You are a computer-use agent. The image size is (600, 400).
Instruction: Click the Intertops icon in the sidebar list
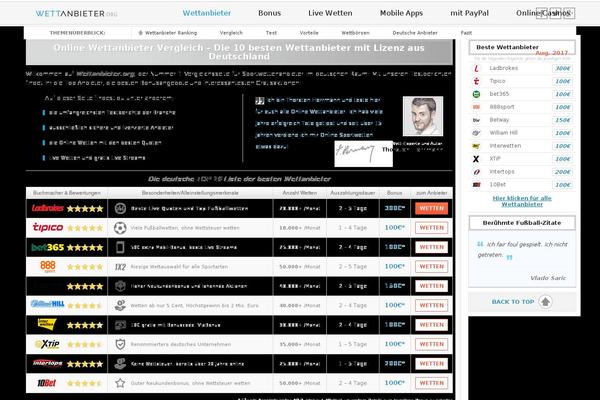476,172
